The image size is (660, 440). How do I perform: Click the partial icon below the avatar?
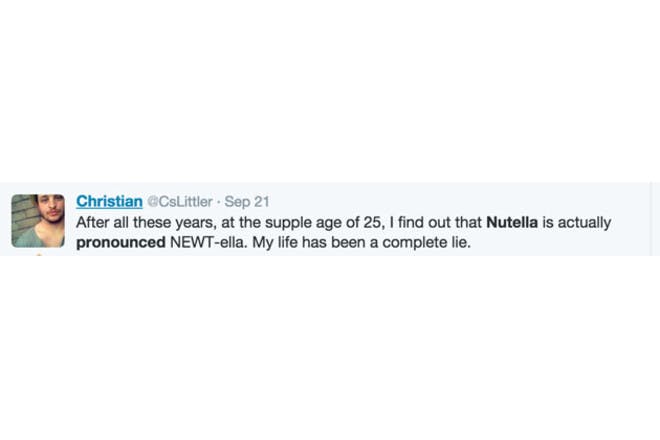tap(39, 254)
